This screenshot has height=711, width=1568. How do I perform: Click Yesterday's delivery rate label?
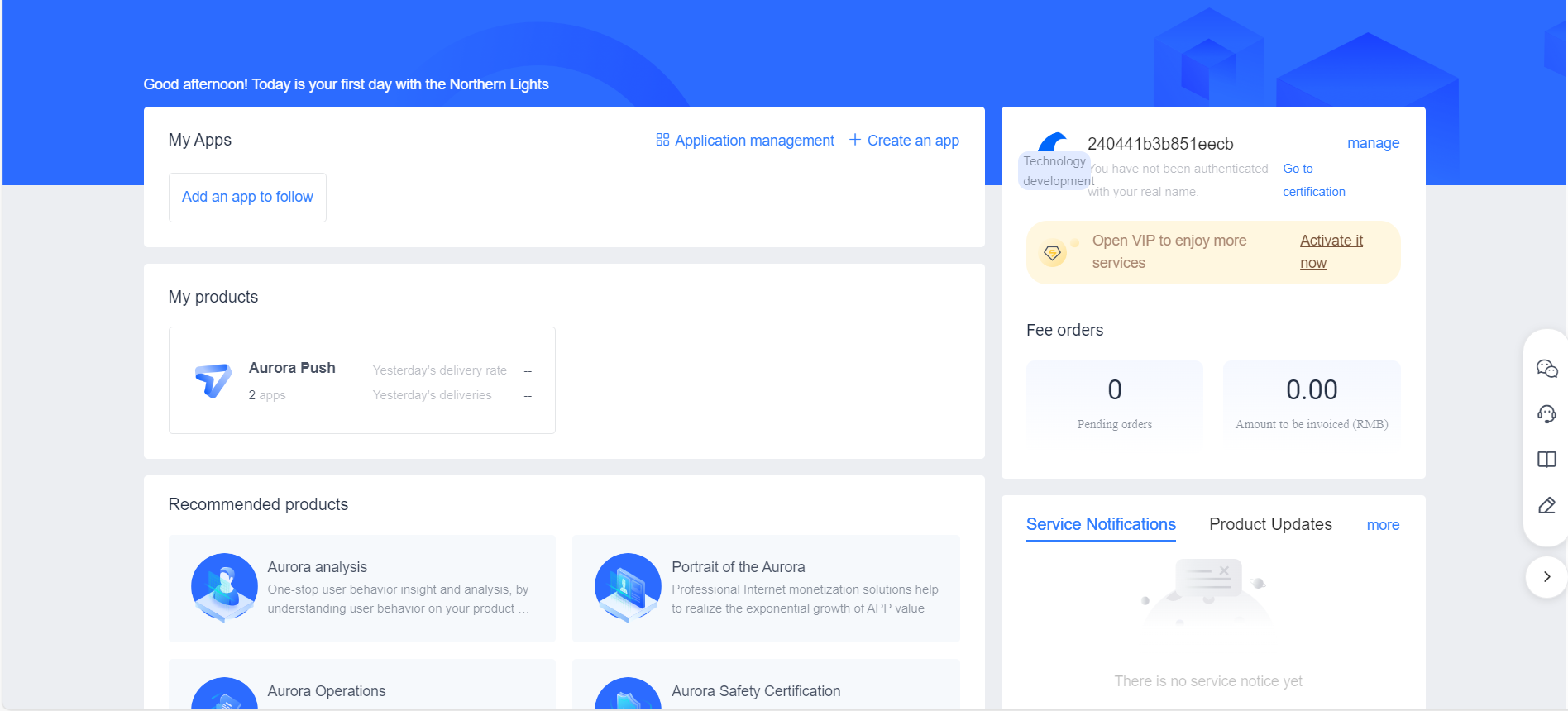coord(439,370)
